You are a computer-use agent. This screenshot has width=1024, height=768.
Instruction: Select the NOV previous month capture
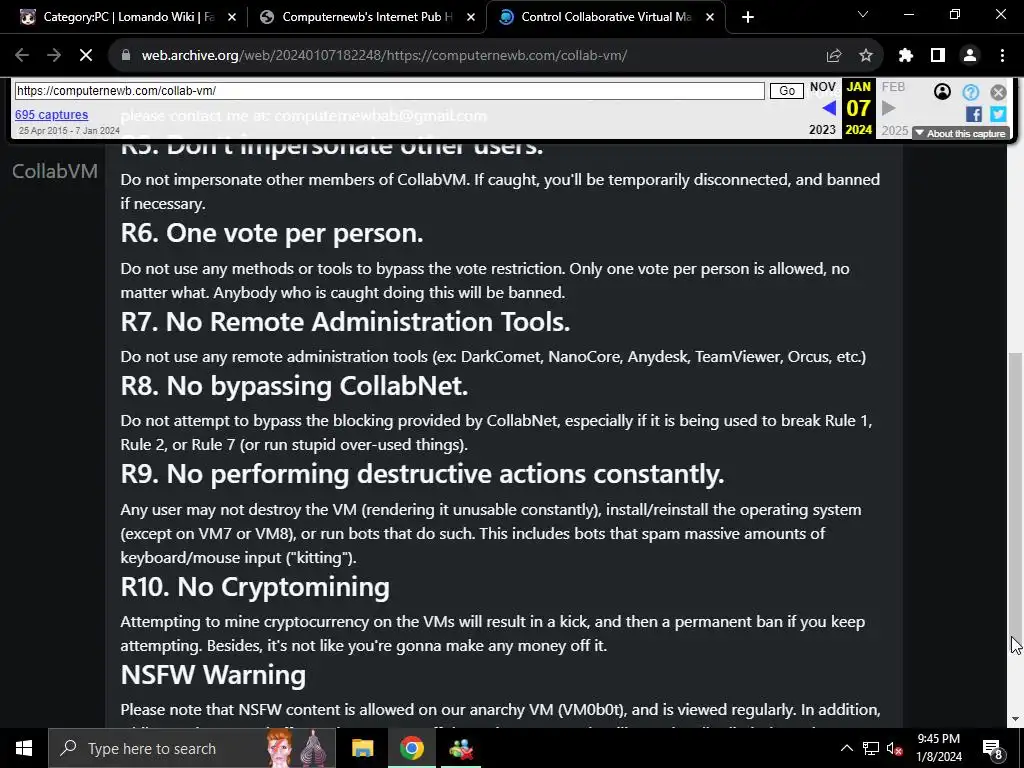click(822, 87)
